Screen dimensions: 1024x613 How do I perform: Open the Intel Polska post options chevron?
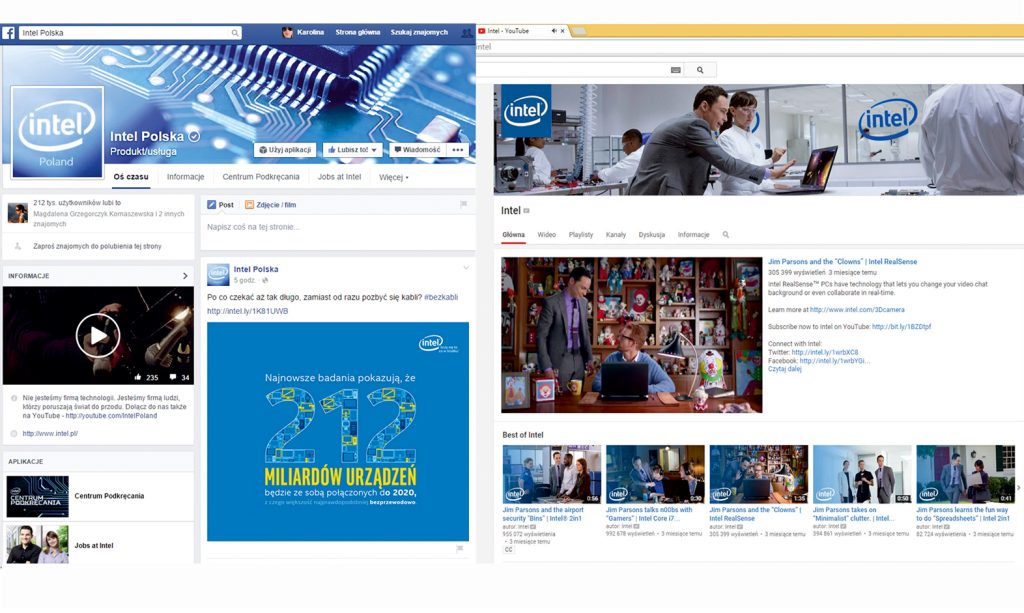(466, 268)
